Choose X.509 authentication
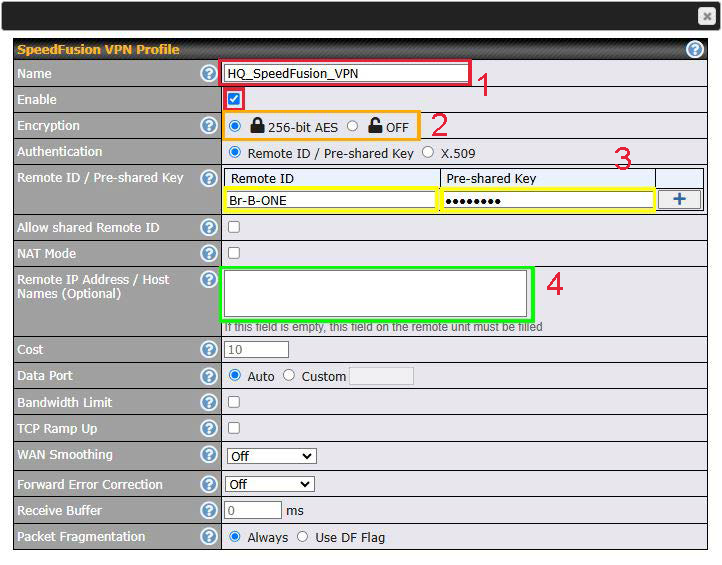The height and width of the screenshot is (565, 722). tap(428, 152)
